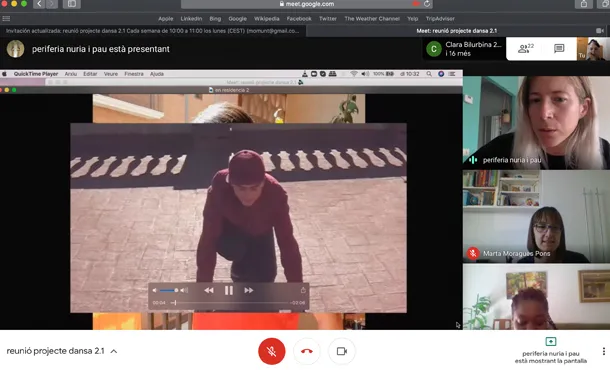Open the Arxiu menu in QuickTime
Viewport: 610px width, 370px height.
(x=70, y=74)
